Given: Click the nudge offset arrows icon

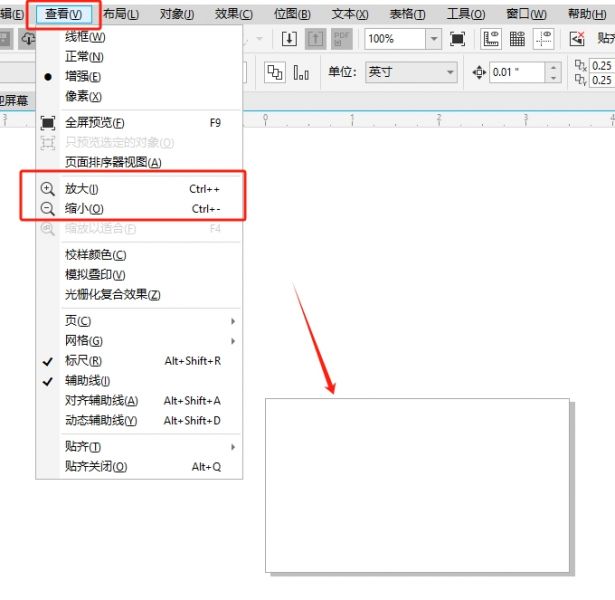Looking at the screenshot, I should [x=479, y=73].
